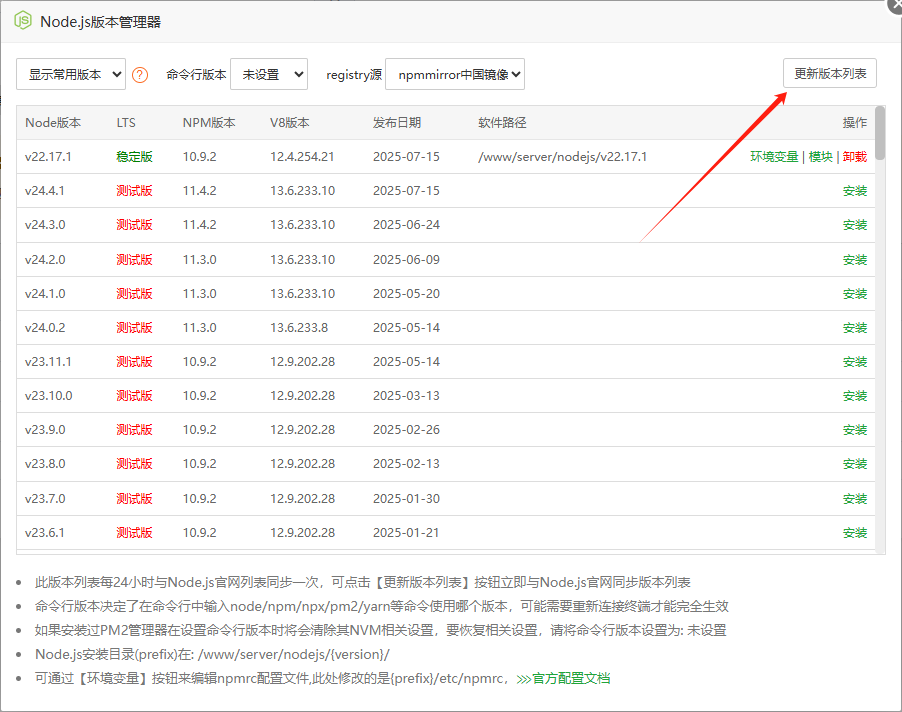Click release date 2025-05-20
The image size is (902, 712).
(406, 293)
